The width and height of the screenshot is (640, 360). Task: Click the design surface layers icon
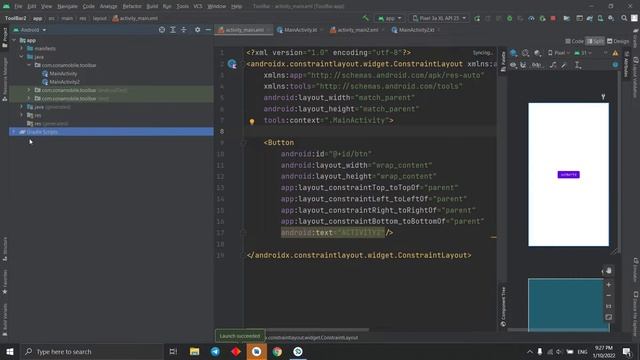tap(514, 53)
